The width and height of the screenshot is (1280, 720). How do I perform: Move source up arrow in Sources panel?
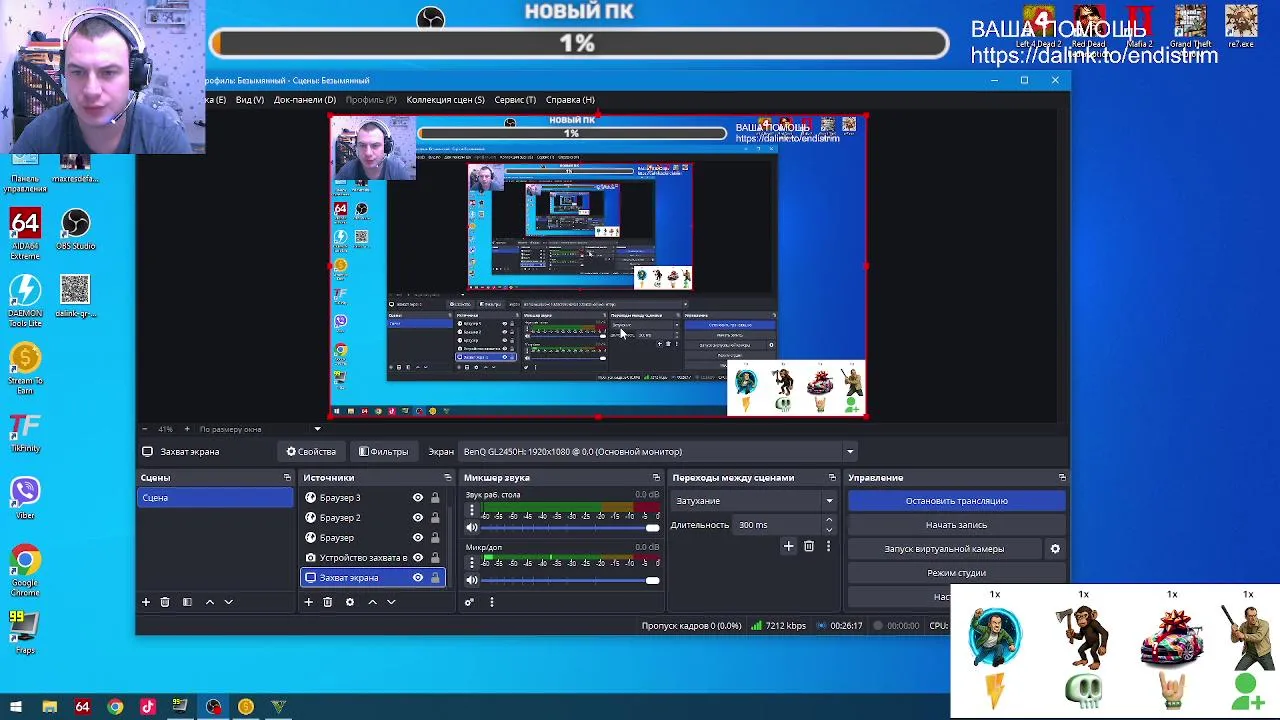(372, 602)
